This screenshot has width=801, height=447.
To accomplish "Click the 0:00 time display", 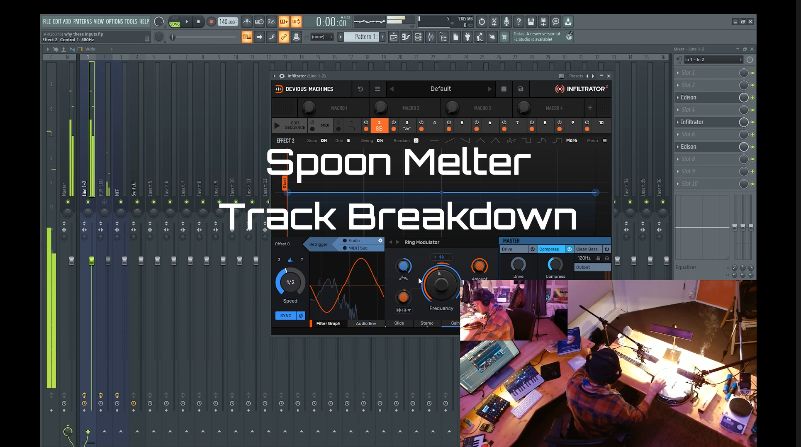I will tap(332, 21).
